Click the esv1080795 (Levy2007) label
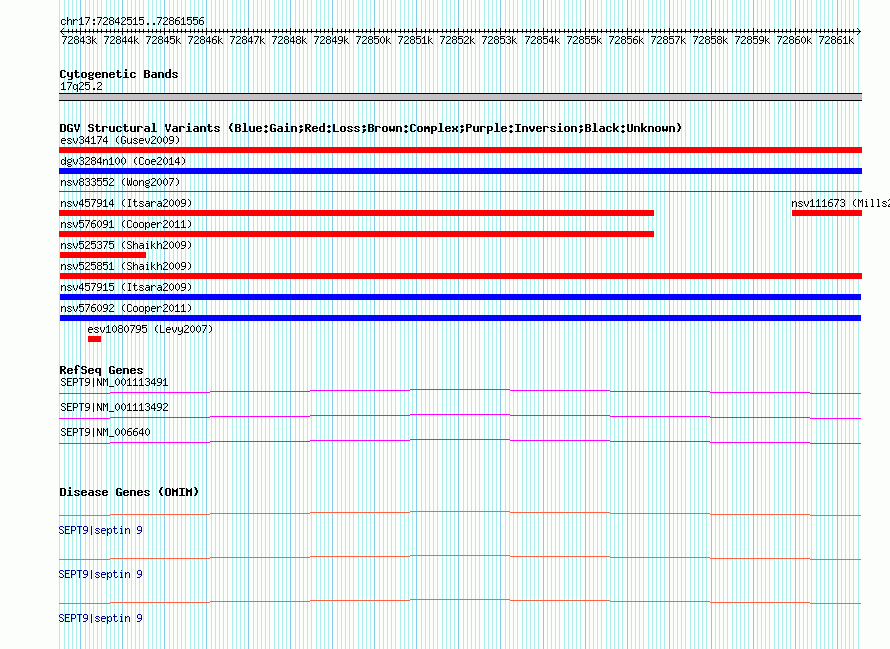This screenshot has width=890, height=649. tap(150, 329)
